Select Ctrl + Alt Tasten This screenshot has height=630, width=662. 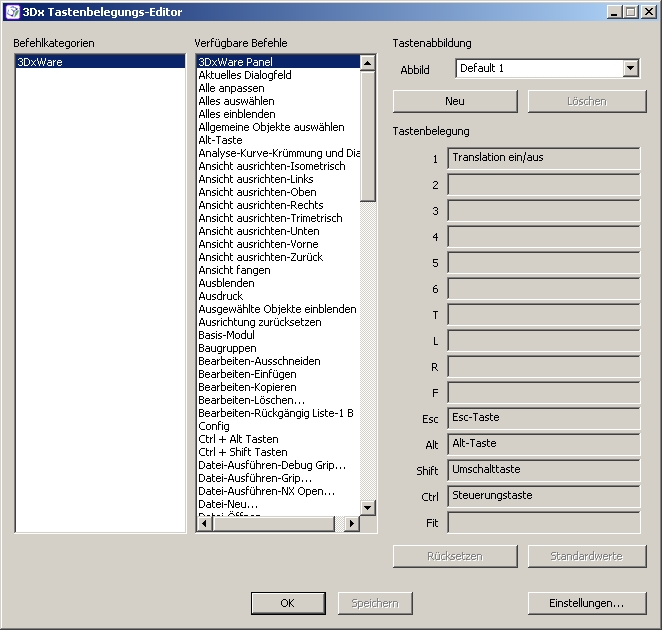pyautogui.click(x=278, y=439)
